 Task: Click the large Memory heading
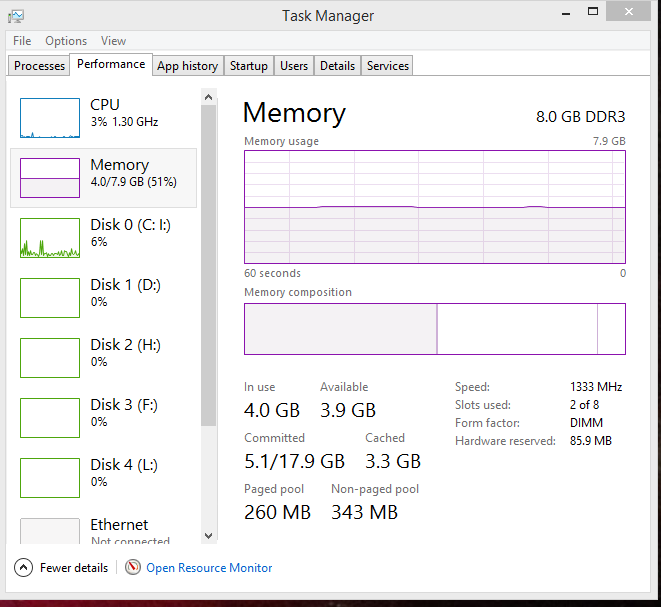[x=294, y=113]
